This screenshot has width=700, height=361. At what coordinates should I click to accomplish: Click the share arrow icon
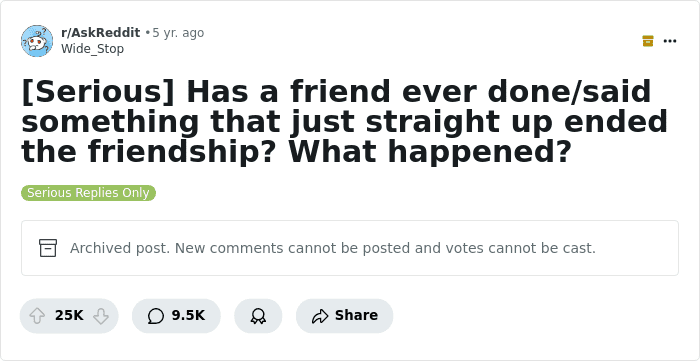coord(320,316)
